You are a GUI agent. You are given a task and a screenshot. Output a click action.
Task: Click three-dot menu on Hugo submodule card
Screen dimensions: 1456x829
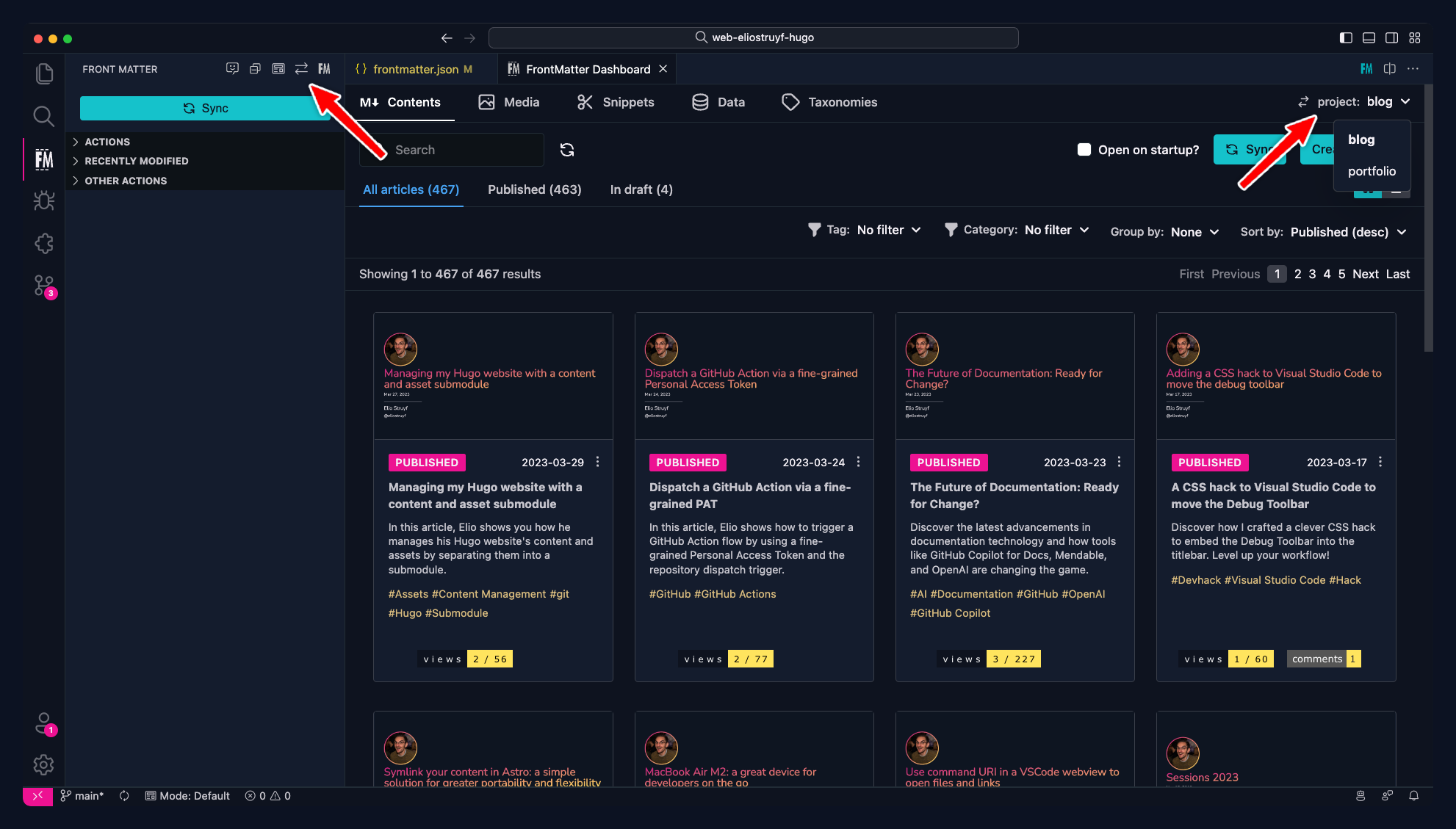coord(597,462)
